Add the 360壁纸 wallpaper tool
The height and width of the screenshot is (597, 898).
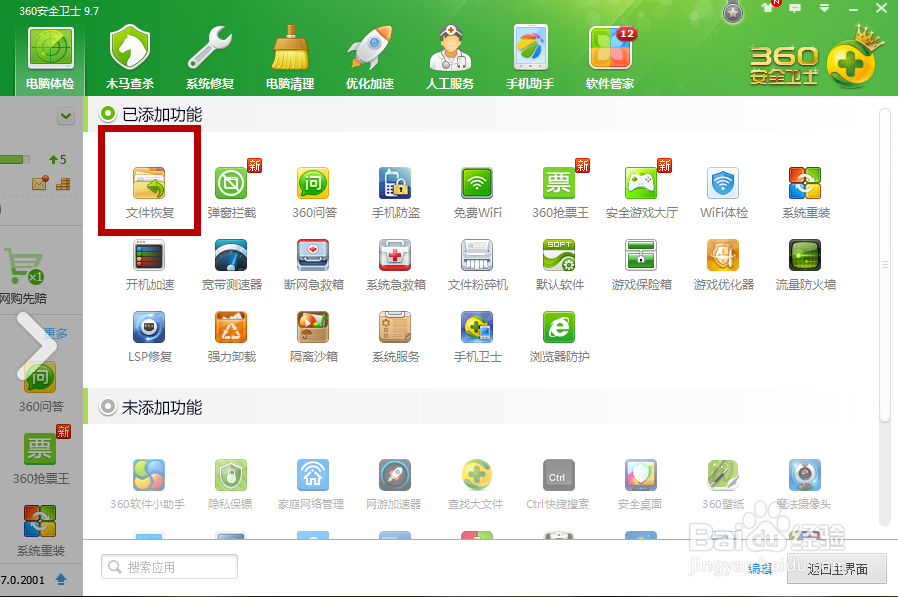[723, 485]
